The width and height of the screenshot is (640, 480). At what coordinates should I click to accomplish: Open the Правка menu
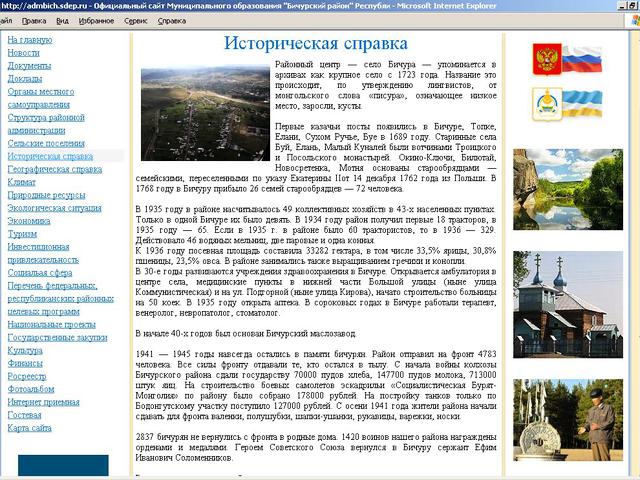click(x=34, y=21)
